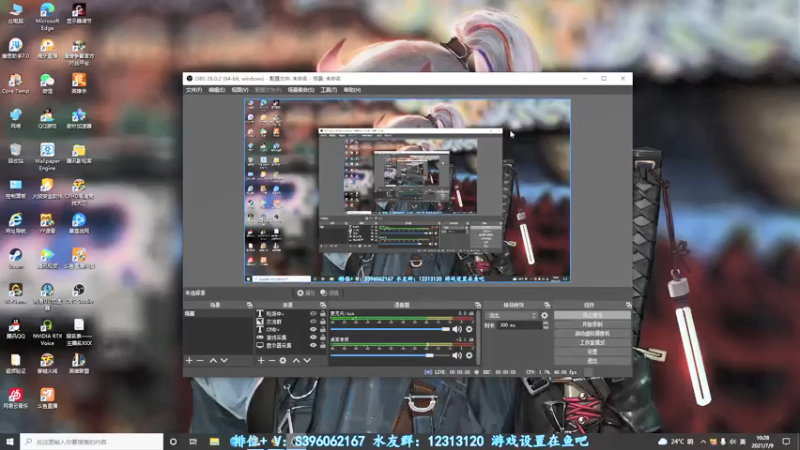This screenshot has width=800, height=450.
Task: Open Microsoft Edge desktop shortcut
Action: [x=47, y=16]
